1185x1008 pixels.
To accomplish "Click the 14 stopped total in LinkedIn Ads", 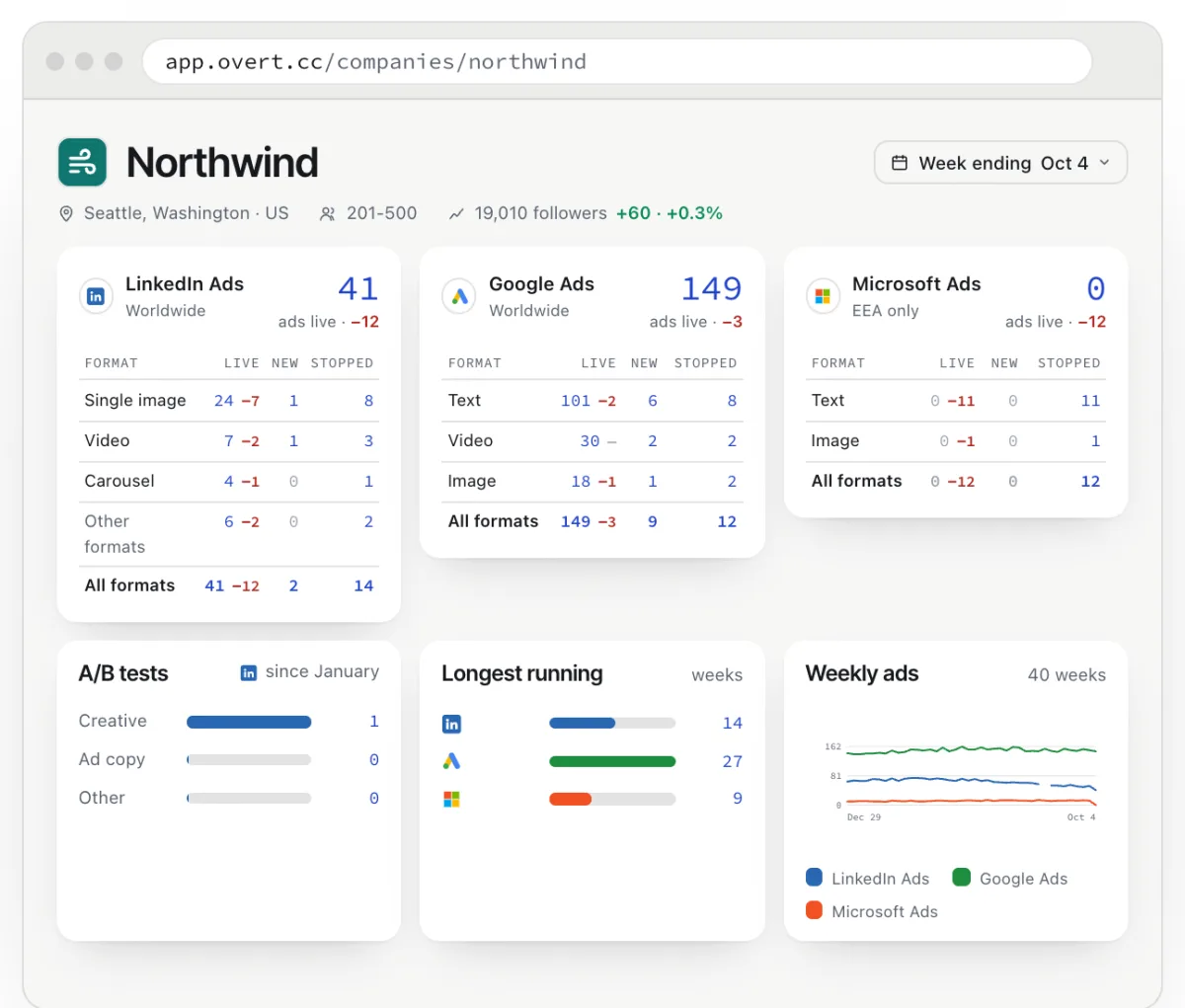I will pyautogui.click(x=363, y=585).
